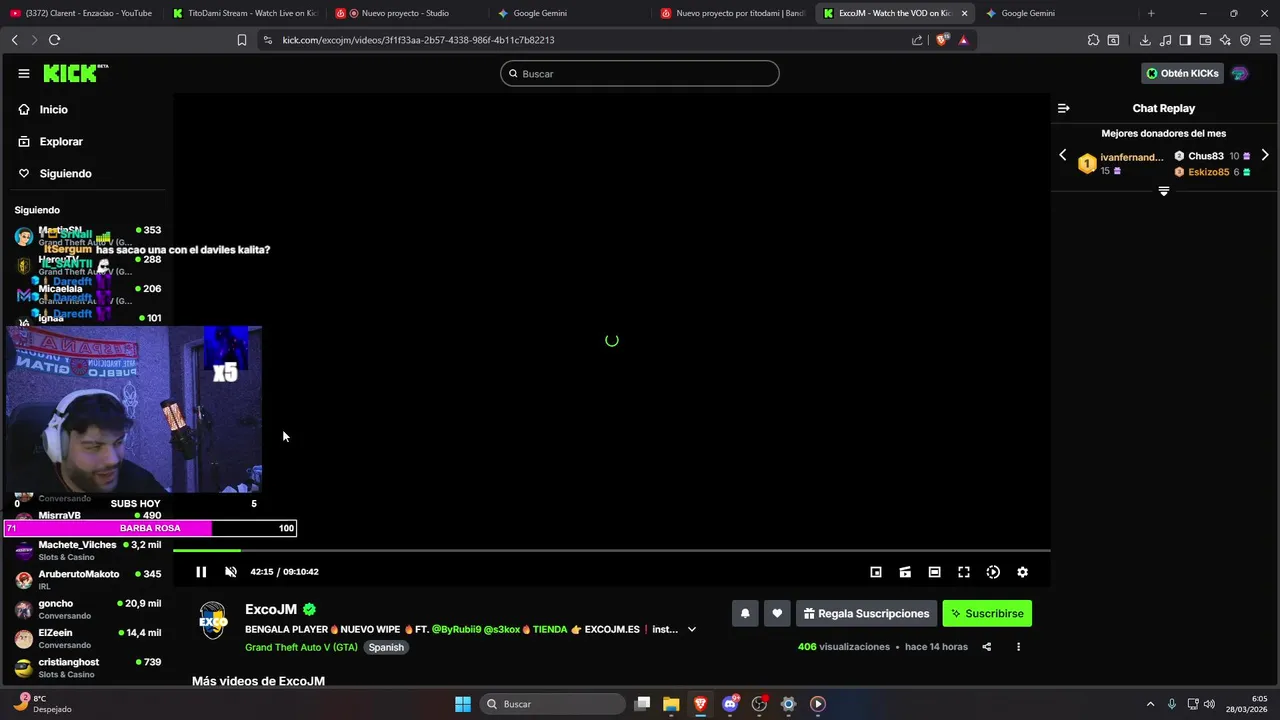
Task: Switch to the Clarent YouTube browser tab
Action: [x=82, y=13]
